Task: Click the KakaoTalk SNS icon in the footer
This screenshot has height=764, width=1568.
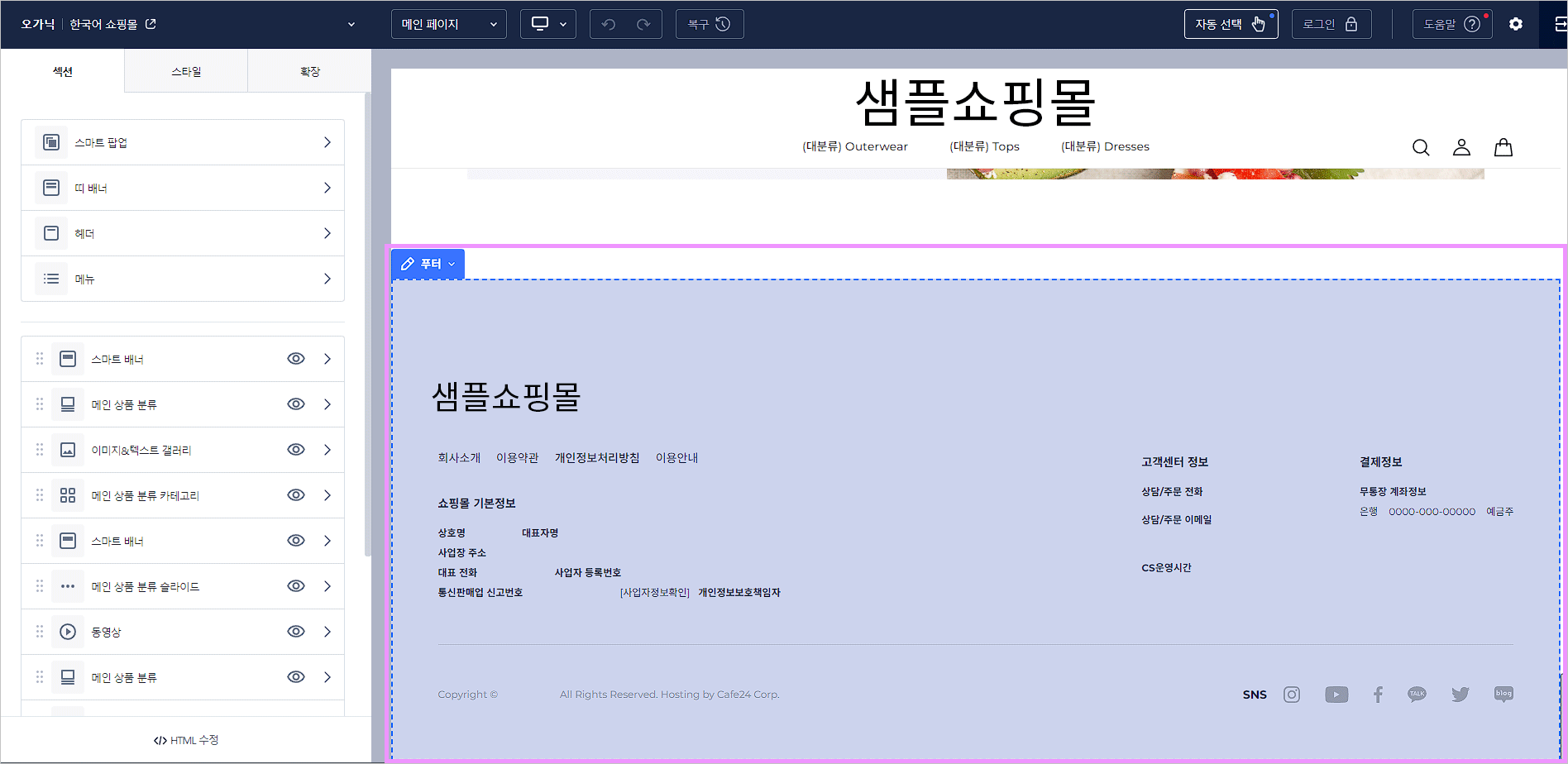Action: tap(1417, 695)
